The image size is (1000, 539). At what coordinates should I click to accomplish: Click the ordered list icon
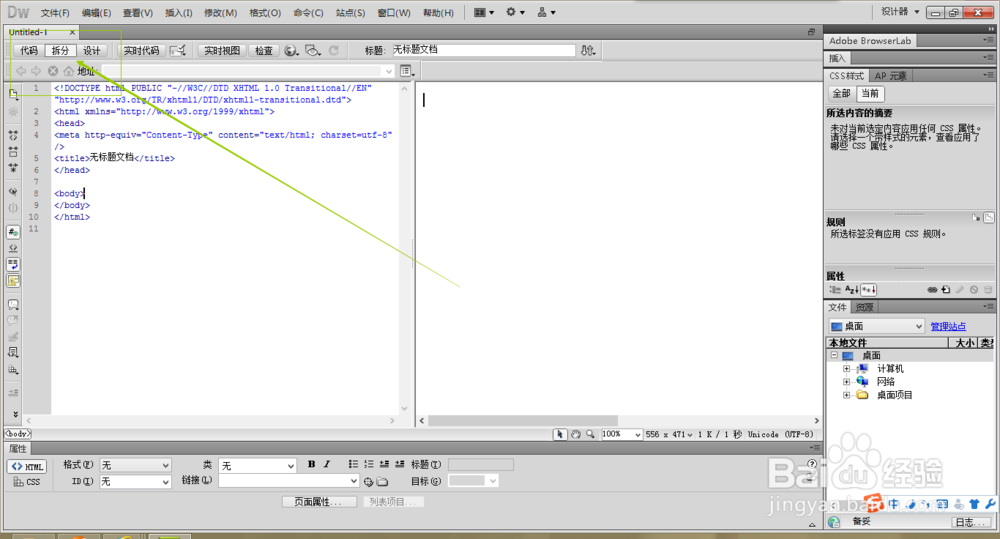coord(369,464)
